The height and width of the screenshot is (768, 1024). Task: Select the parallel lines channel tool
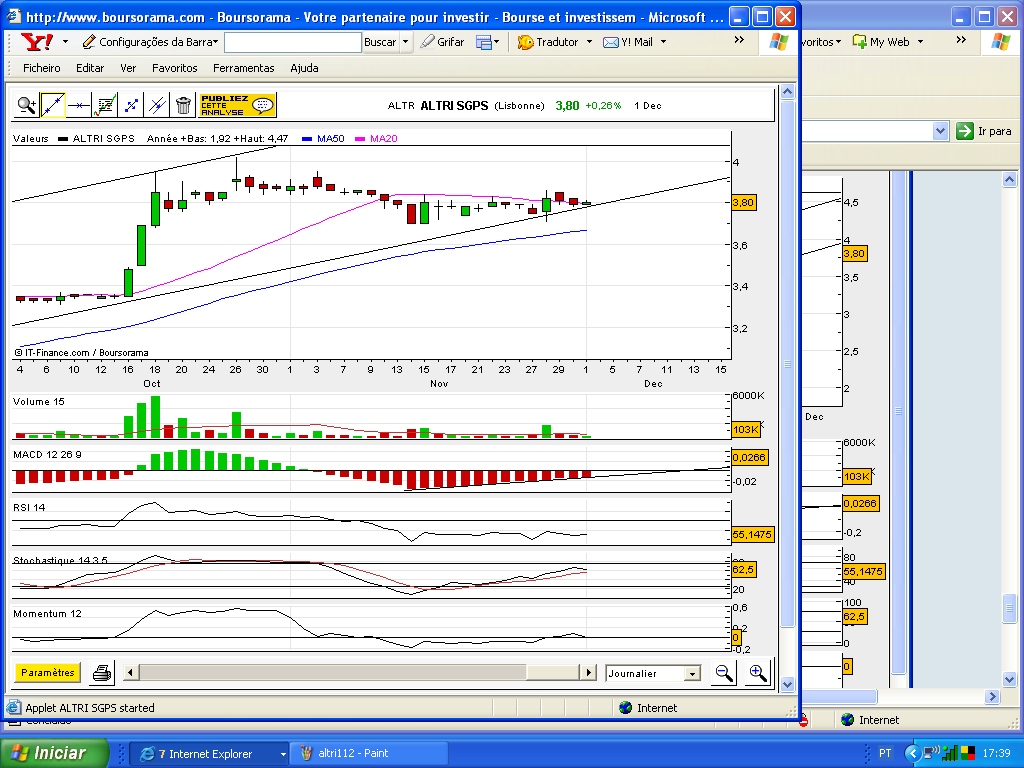(x=157, y=105)
